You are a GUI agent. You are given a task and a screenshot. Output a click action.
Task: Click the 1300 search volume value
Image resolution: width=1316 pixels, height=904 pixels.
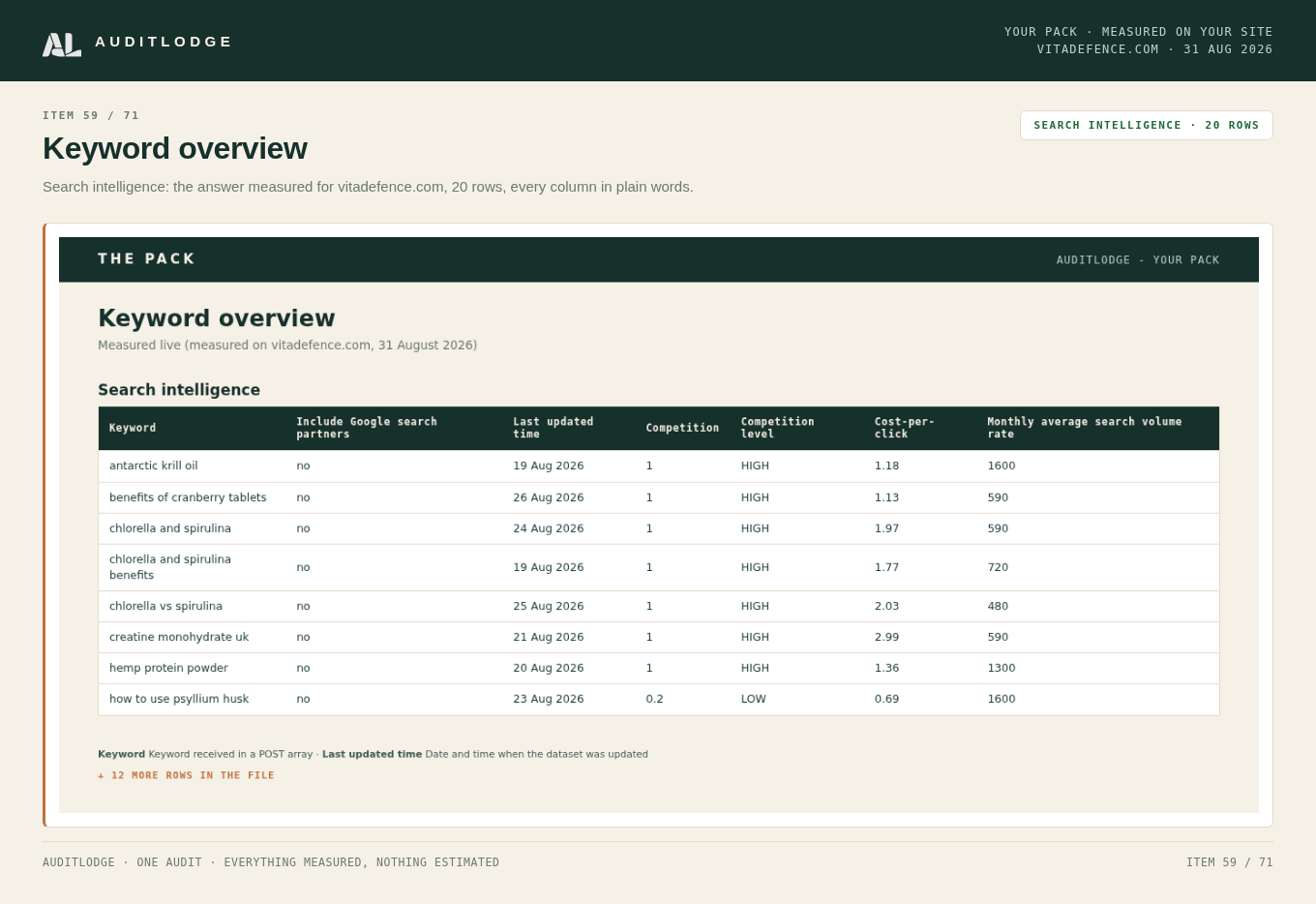click(1002, 668)
